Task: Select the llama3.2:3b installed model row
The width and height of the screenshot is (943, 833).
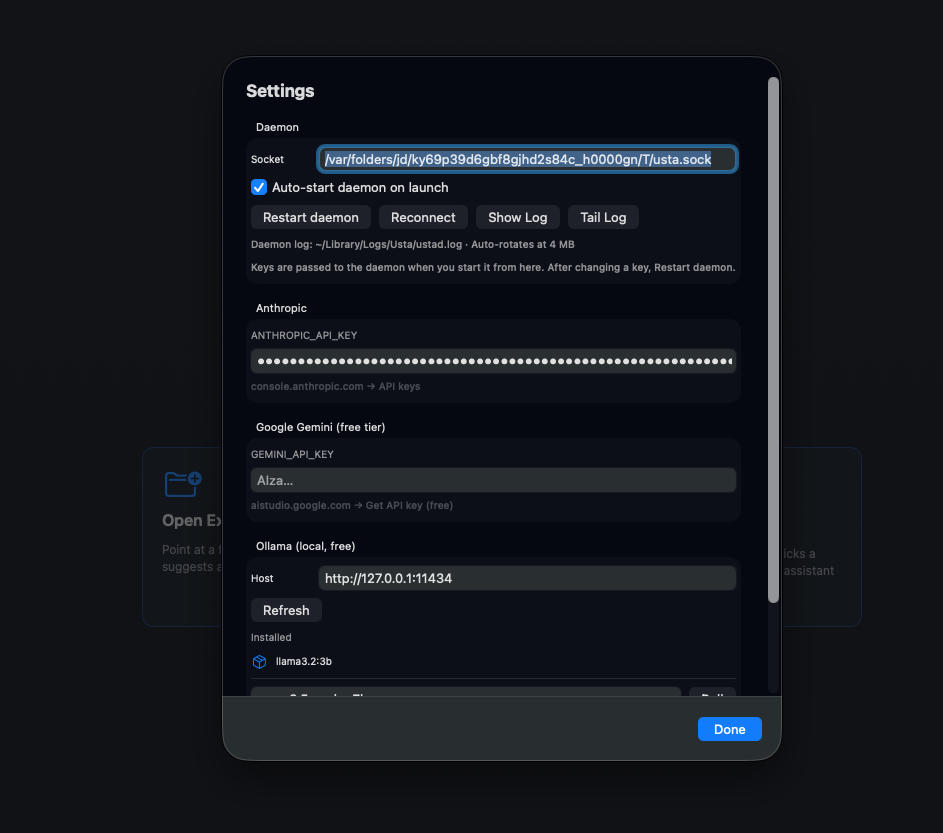Action: 493,662
